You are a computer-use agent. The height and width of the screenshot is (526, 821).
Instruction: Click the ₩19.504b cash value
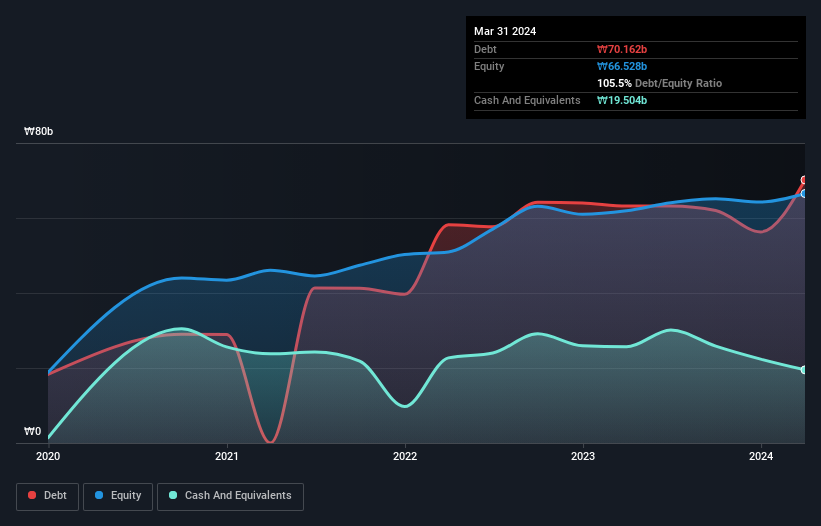(x=622, y=100)
